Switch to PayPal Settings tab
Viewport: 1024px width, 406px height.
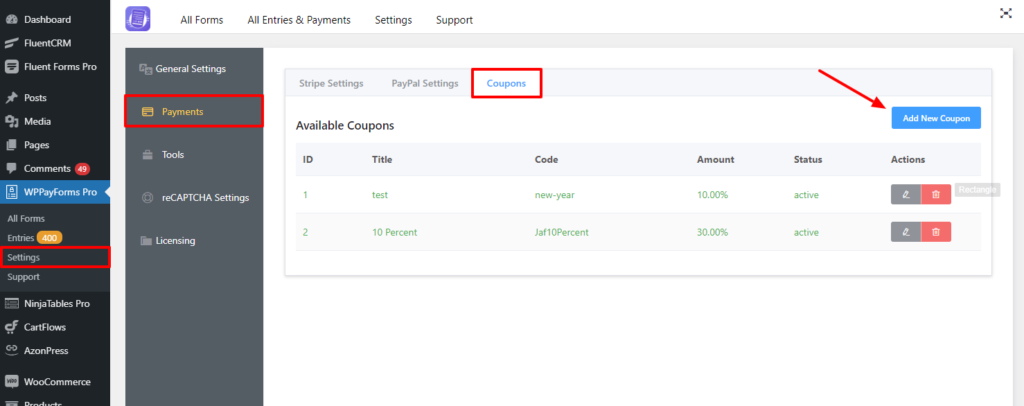[424, 83]
